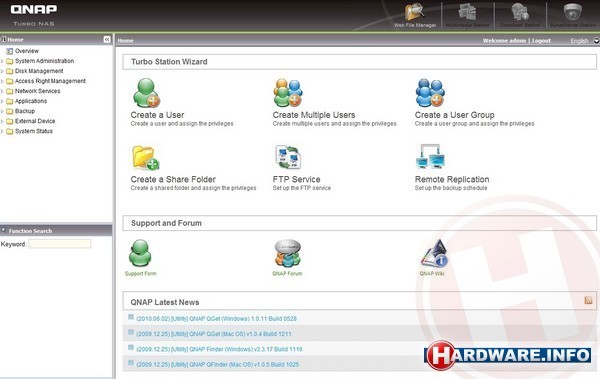Click the Create Multiple Users icon
Viewport: 600px width, 379px height.
[x=288, y=93]
